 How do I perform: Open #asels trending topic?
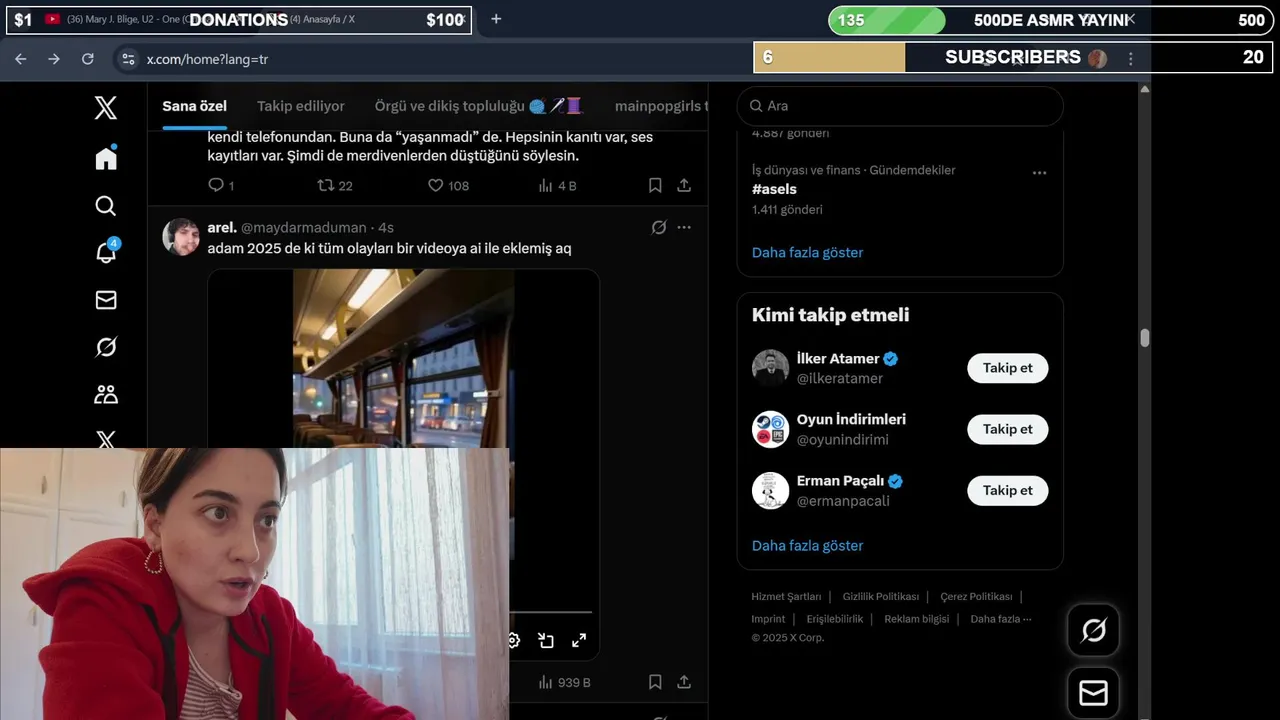775,189
